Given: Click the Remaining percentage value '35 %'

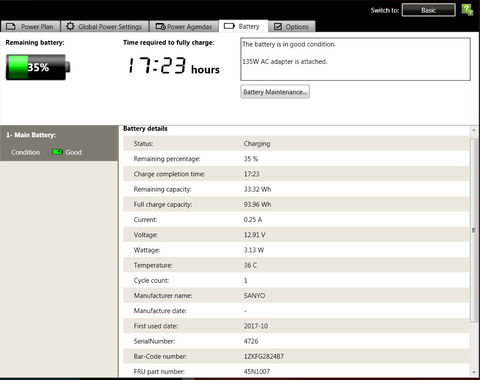Looking at the screenshot, I should point(251,159).
